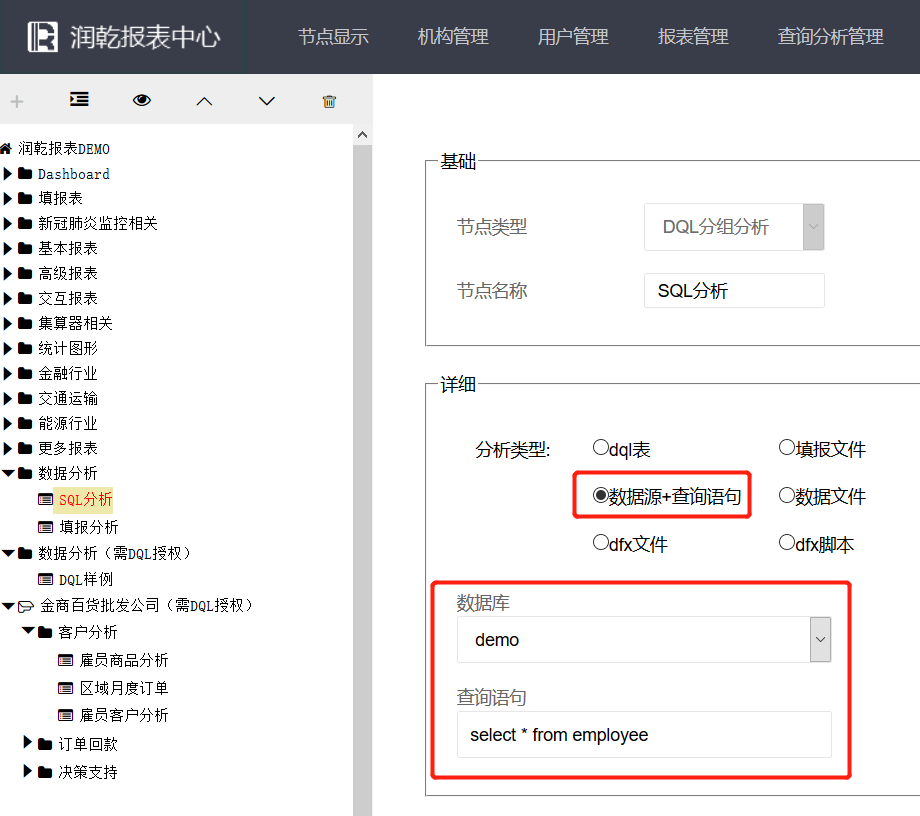Viewport: 920px width, 816px height.
Task: Click the add node plus icon
Action: [x=17, y=101]
